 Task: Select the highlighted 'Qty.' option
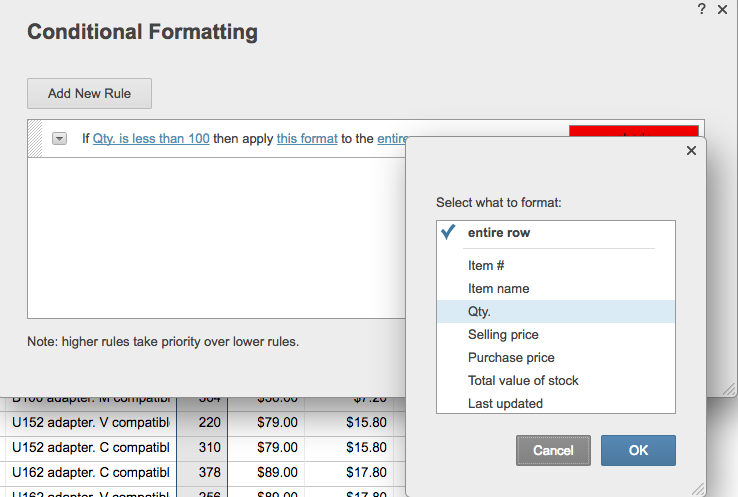tap(479, 312)
